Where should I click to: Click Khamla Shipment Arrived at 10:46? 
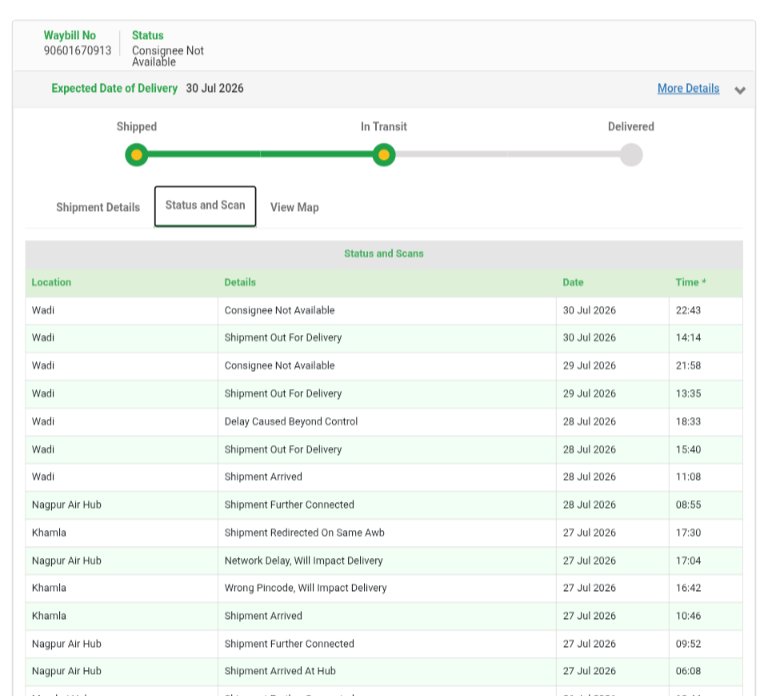[x=384, y=616]
